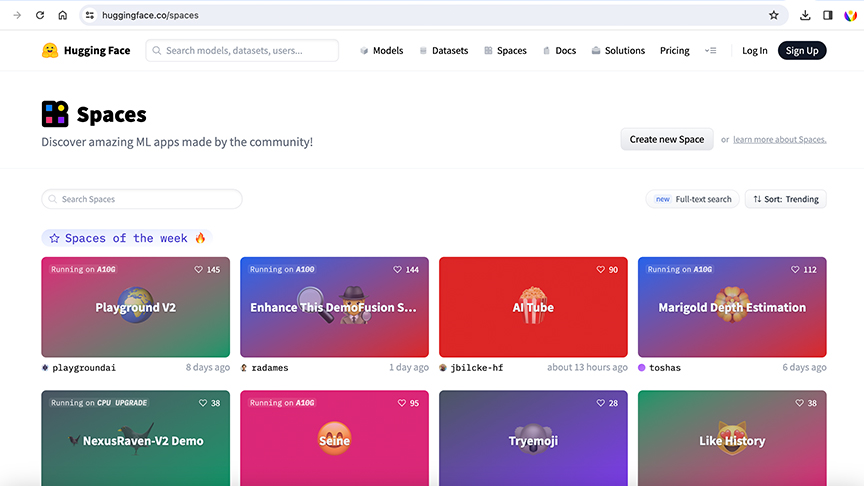The image size is (864, 486).
Task: Click the Spaces colored-blocks logo
Action: coord(55,114)
